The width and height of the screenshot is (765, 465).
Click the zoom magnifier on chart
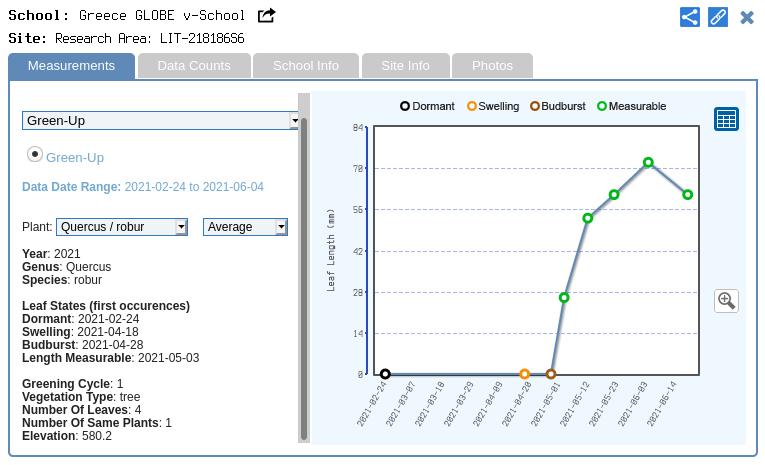[x=726, y=300]
